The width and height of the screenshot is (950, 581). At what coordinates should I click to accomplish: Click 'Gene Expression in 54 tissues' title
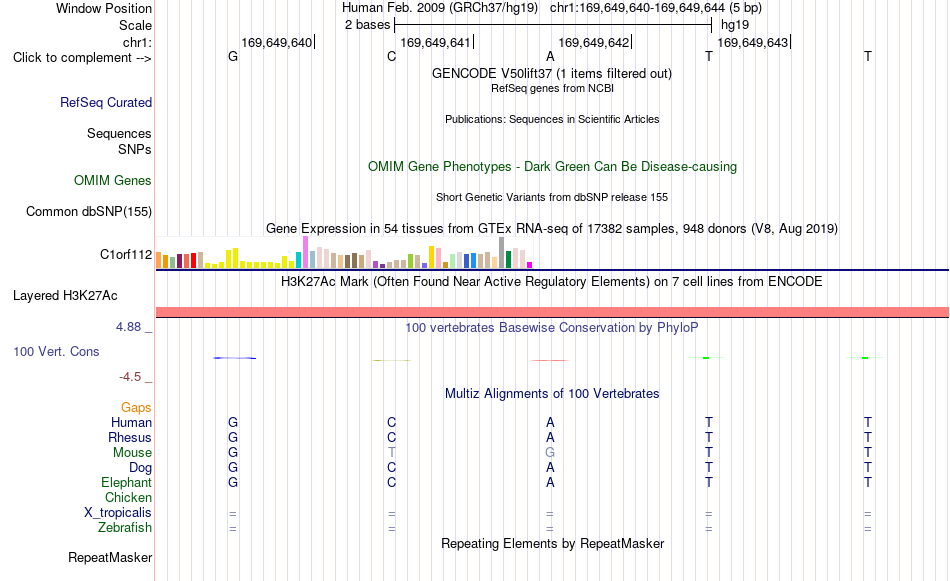click(x=552, y=228)
